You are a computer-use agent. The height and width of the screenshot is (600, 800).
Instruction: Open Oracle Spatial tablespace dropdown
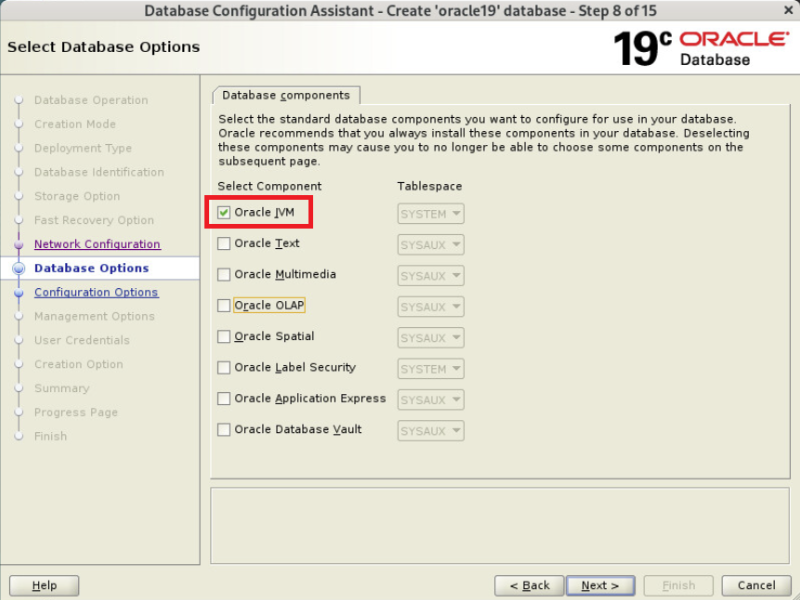431,338
